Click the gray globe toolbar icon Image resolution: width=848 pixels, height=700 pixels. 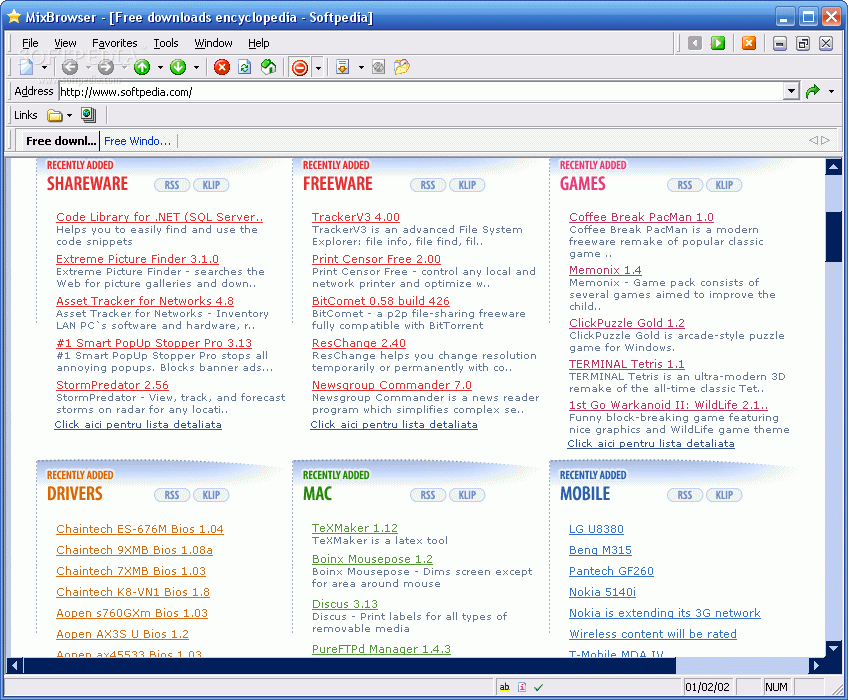click(x=379, y=67)
